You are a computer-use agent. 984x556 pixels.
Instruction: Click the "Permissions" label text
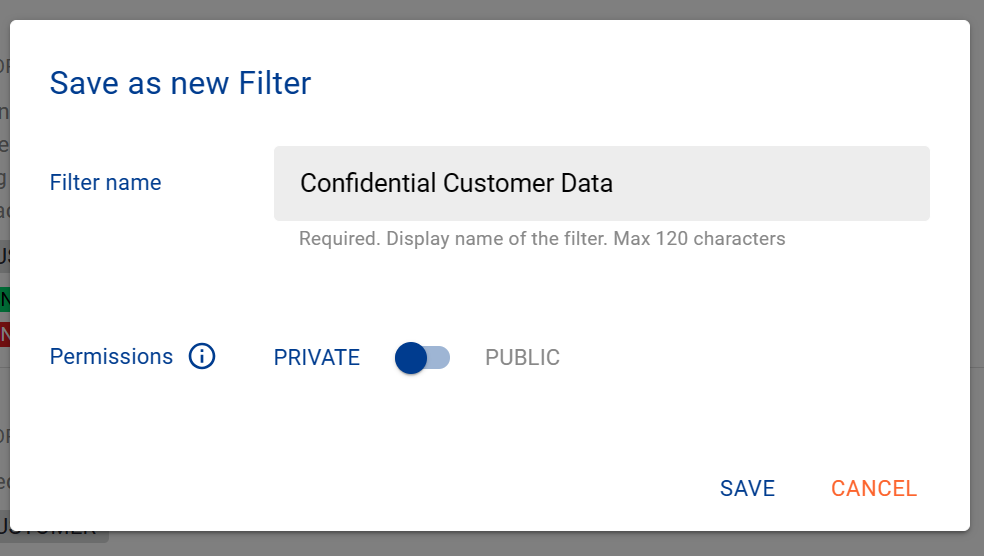[111, 356]
